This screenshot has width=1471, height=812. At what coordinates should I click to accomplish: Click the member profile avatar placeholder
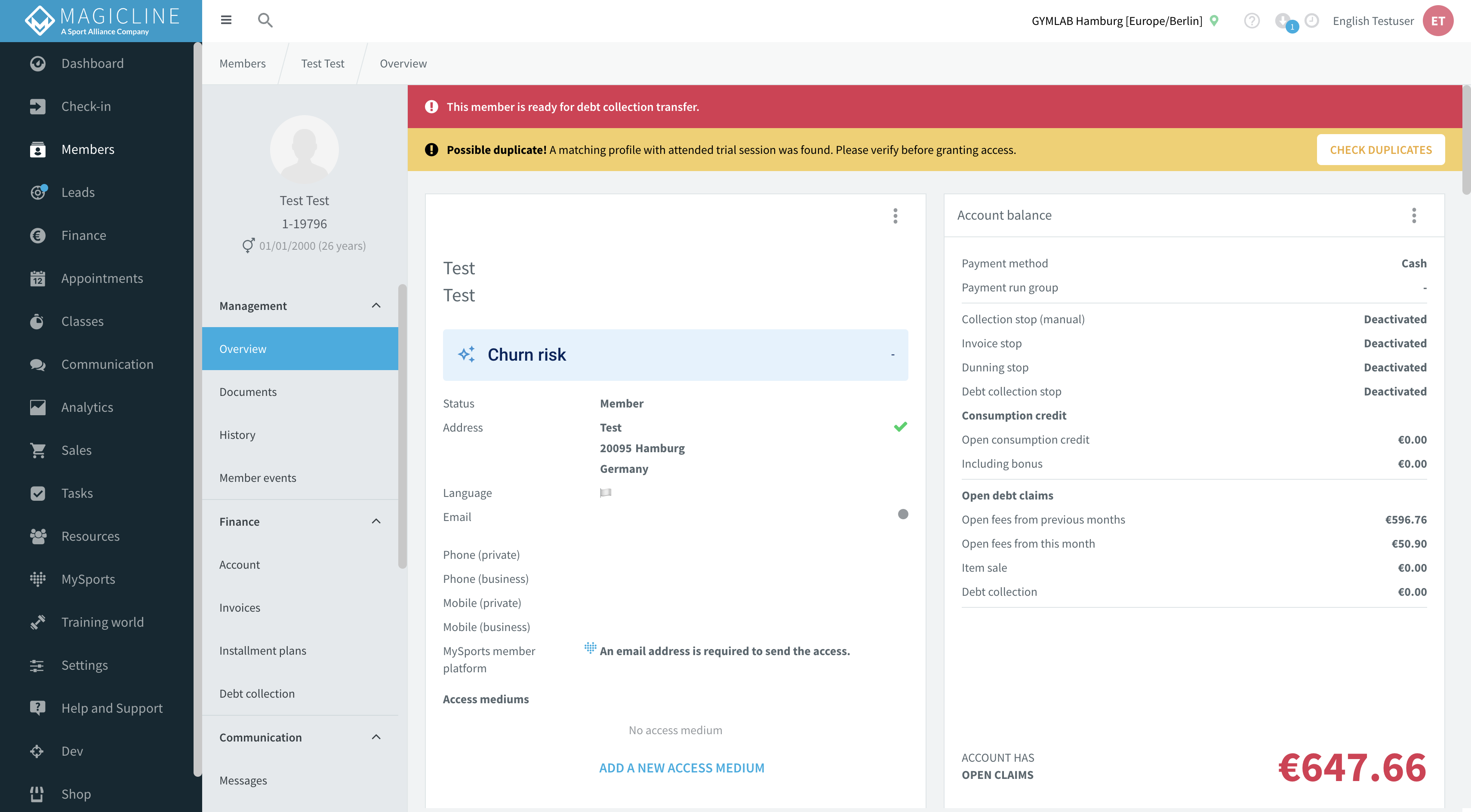tap(305, 150)
